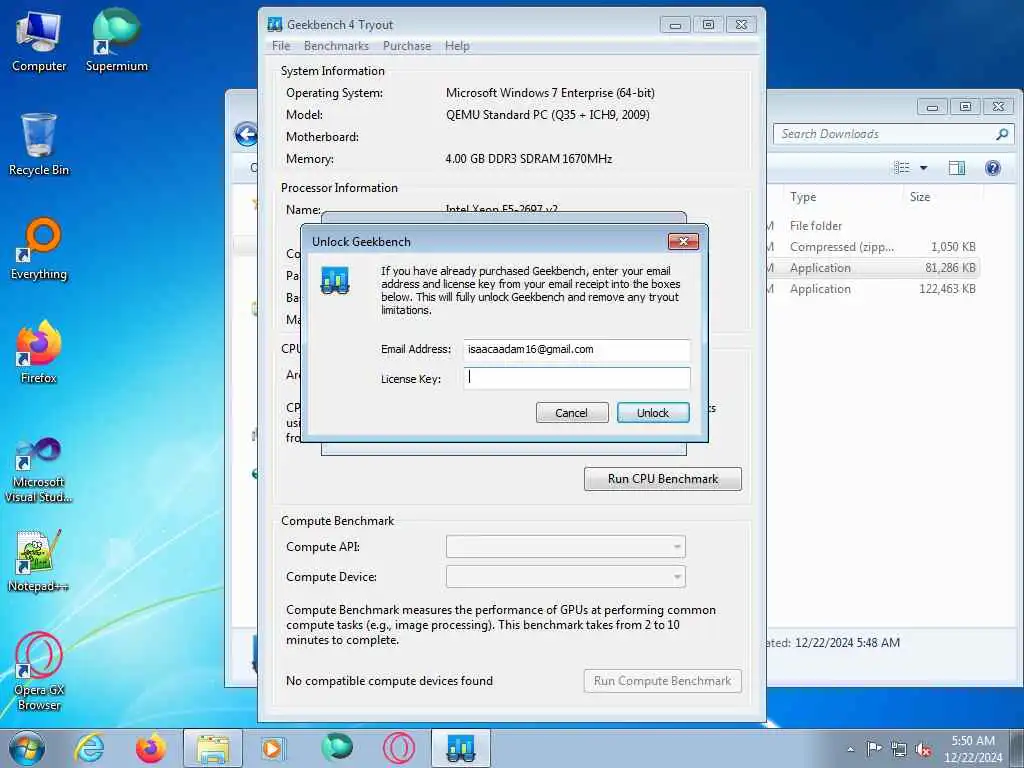Open the Benchmarks menu in Geekbench
The image size is (1024, 768).
tap(336, 46)
